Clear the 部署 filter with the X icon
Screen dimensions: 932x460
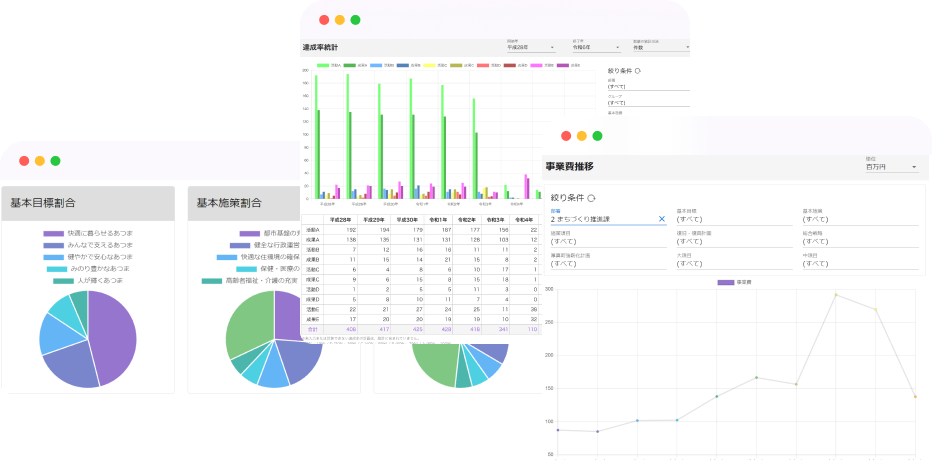tap(661, 218)
